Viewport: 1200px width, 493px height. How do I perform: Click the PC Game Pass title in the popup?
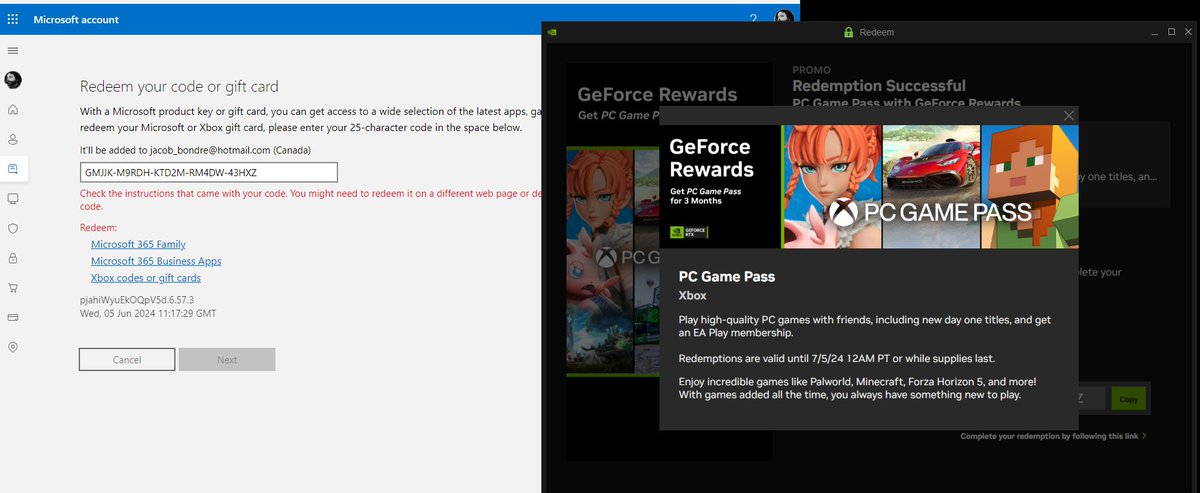point(727,277)
